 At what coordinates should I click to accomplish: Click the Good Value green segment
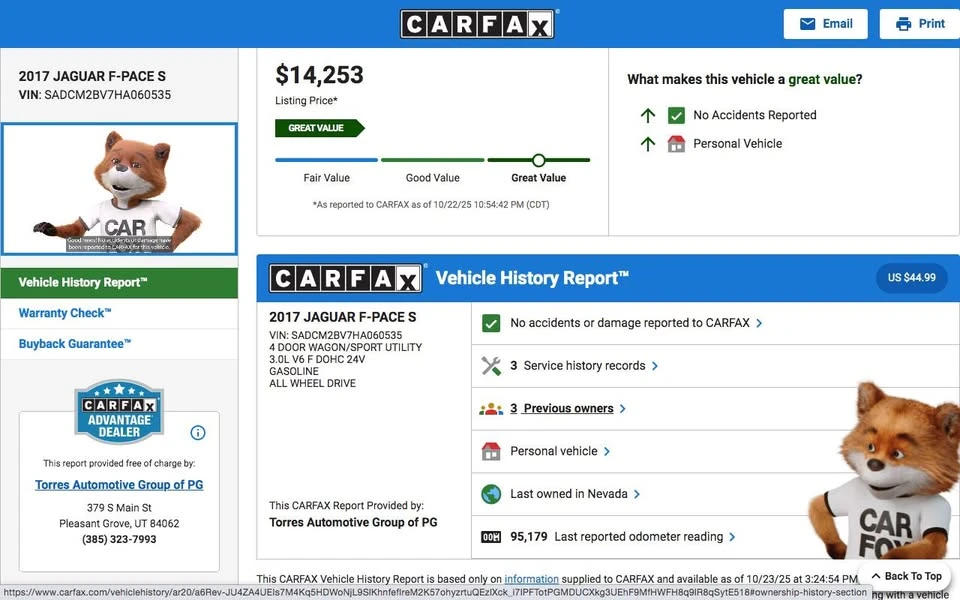coord(432,160)
